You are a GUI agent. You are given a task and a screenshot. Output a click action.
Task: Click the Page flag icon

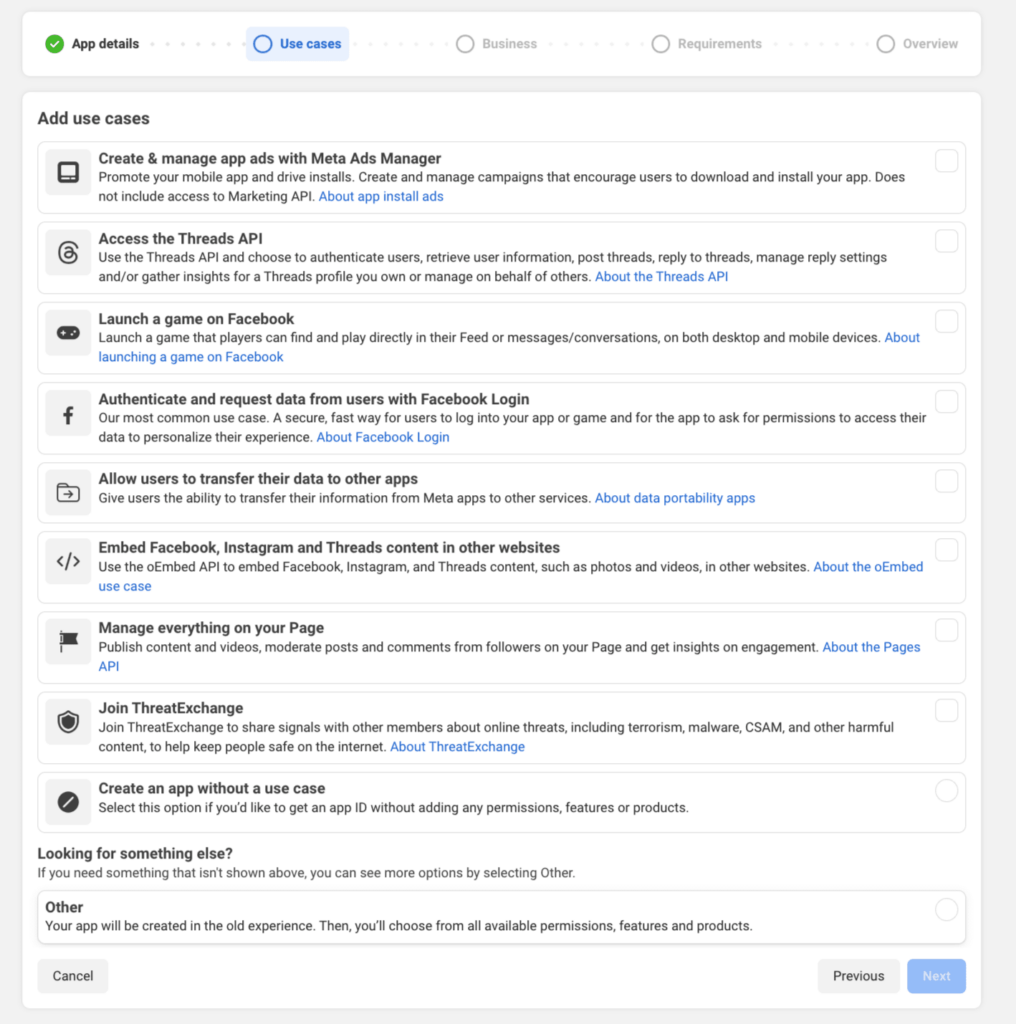click(68, 642)
